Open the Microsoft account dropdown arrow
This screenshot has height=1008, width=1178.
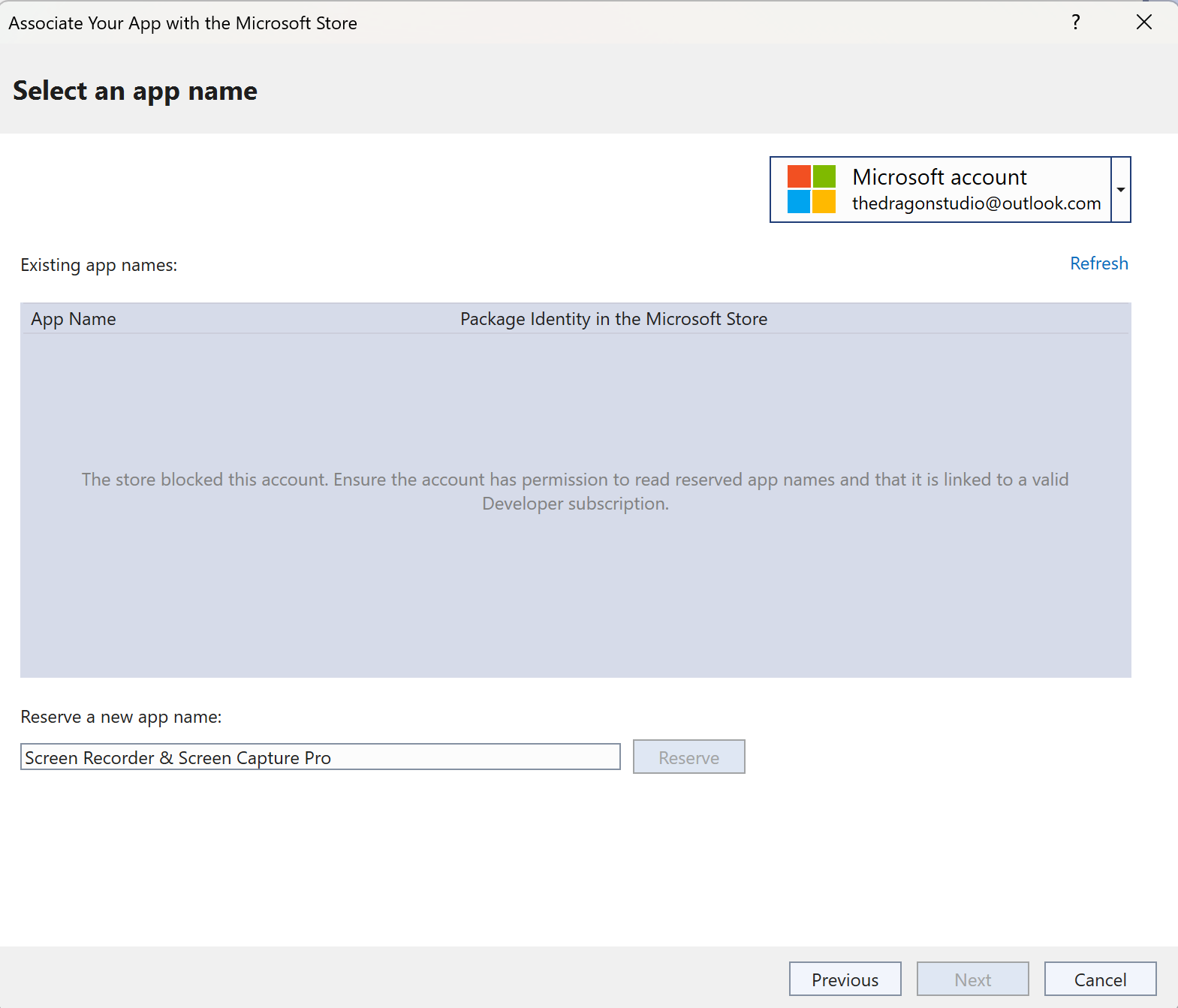[x=1120, y=189]
